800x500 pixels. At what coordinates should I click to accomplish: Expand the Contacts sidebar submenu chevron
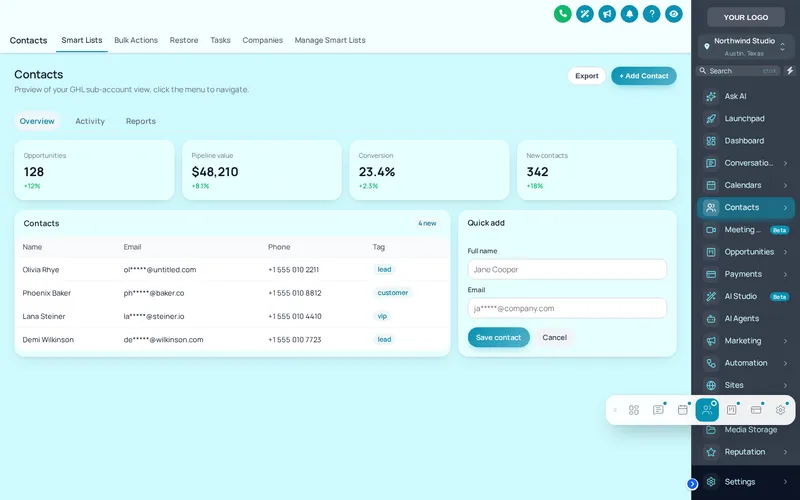point(785,208)
